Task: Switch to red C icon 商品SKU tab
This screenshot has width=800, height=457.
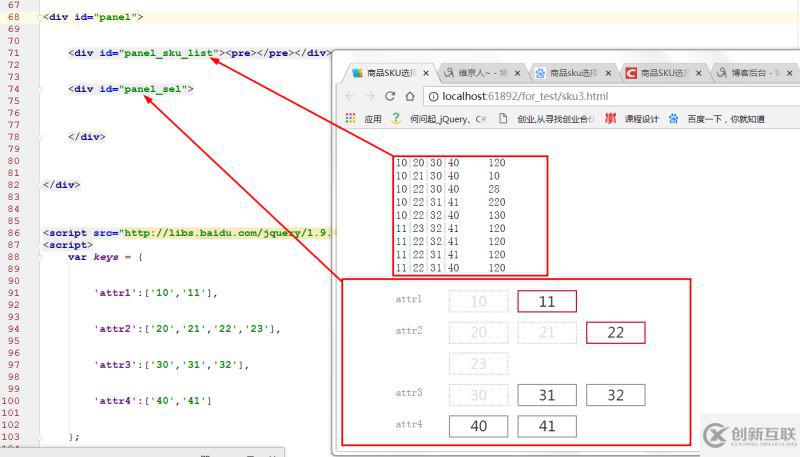Action: (664, 73)
